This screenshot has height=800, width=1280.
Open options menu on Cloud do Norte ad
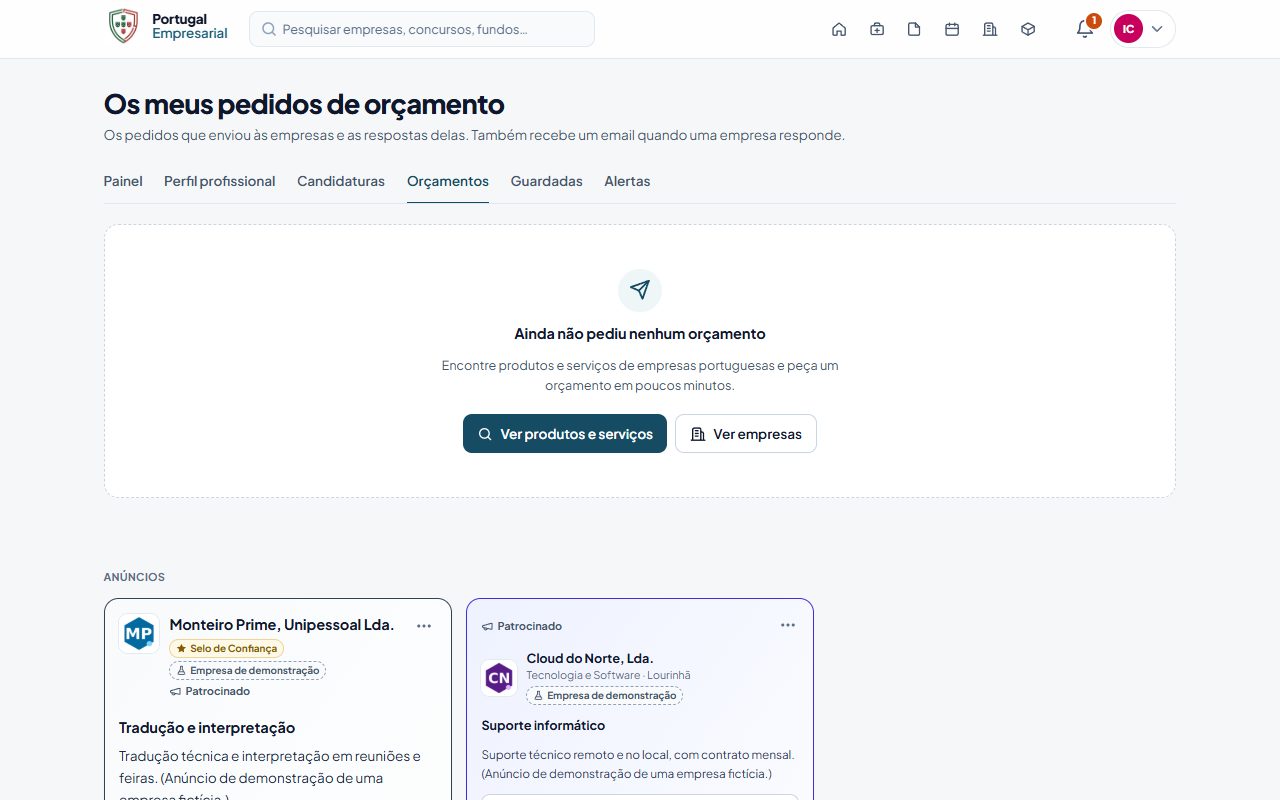(x=788, y=625)
